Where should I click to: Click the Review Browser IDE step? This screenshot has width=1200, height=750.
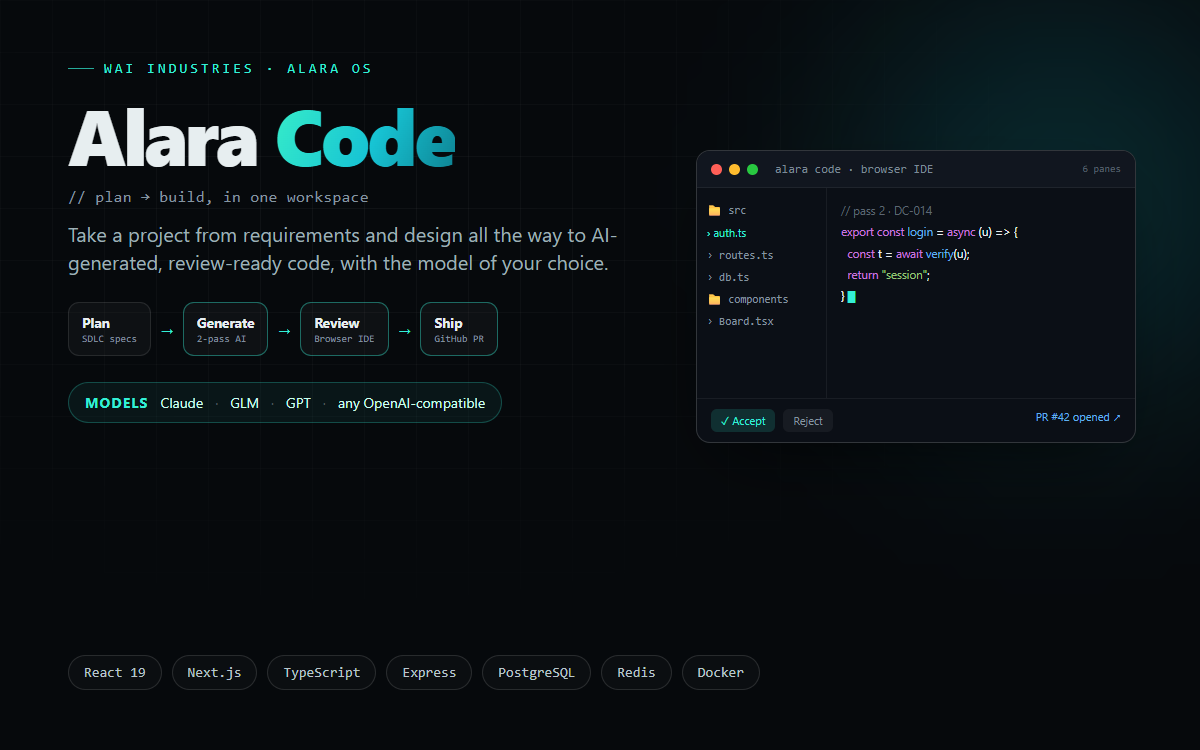[344, 329]
